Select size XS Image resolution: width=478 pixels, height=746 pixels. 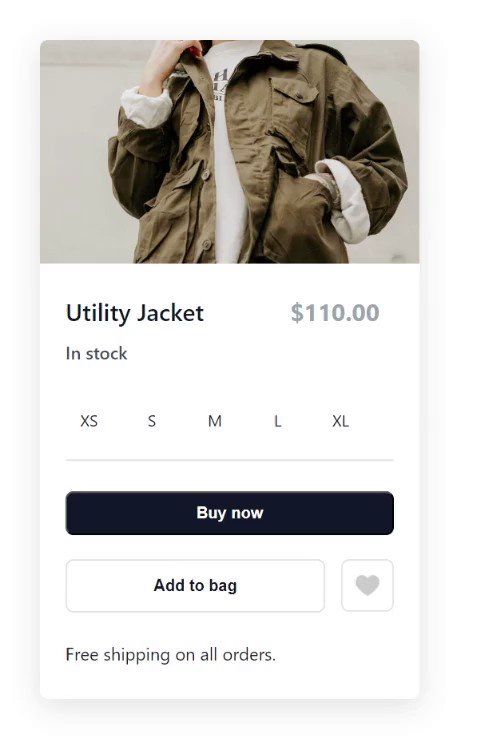pyautogui.click(x=89, y=421)
